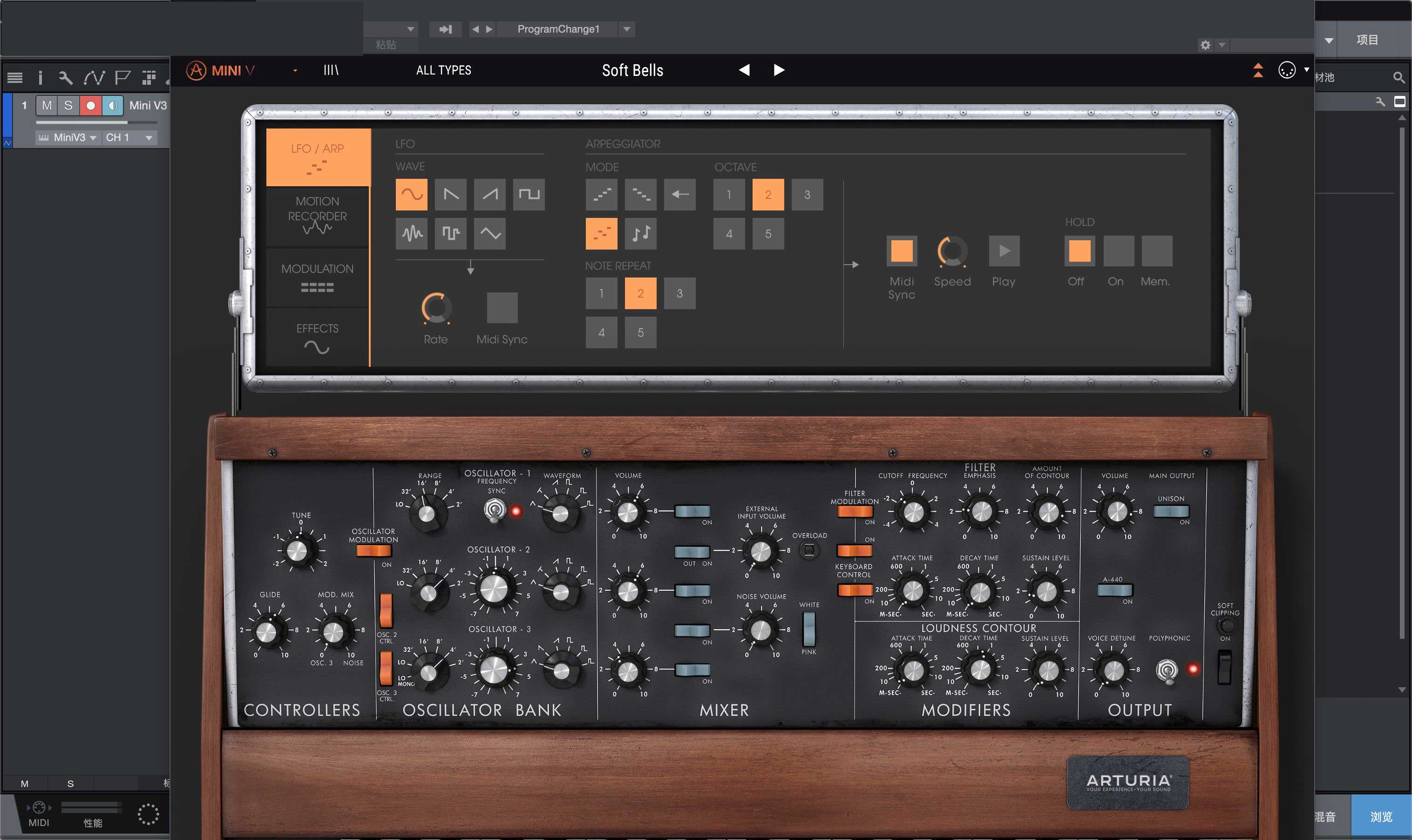
Task: Toggle LFO Midi Sync button
Action: (x=502, y=308)
